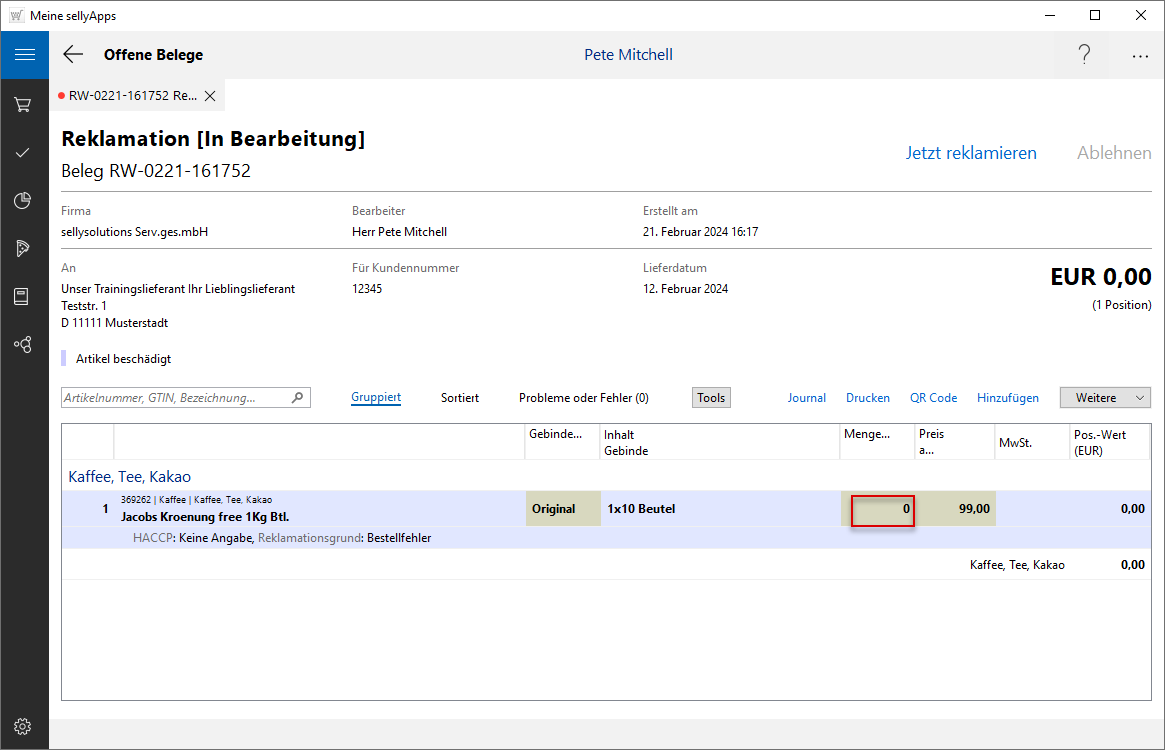Go back with the arrow icon
1165x750 pixels.
73,55
